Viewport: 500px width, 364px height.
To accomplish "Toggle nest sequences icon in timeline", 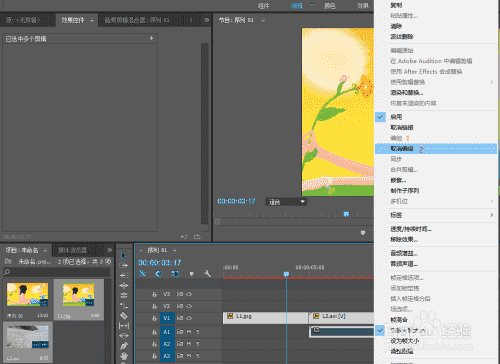I will click(143, 274).
